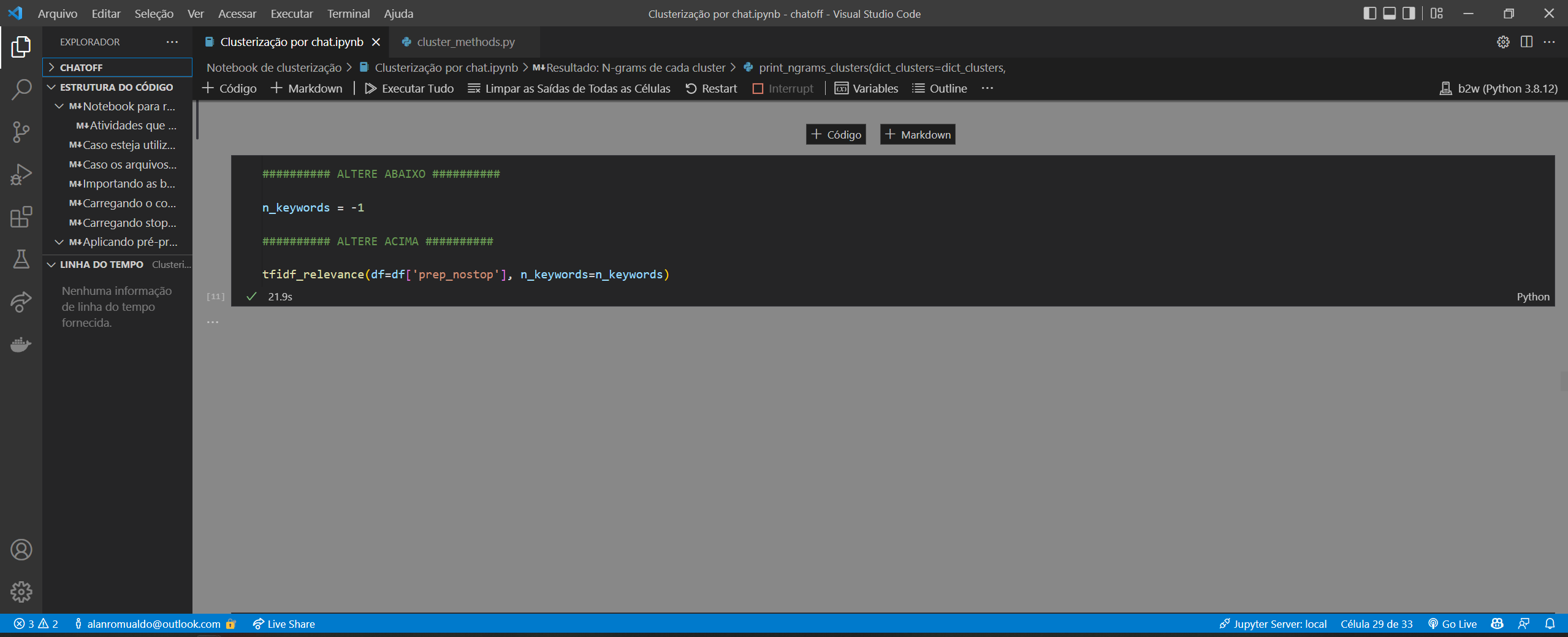Collapse the ESTRUTURA DO CÓDIGO section
The width and height of the screenshot is (1568, 637).
click(51, 87)
